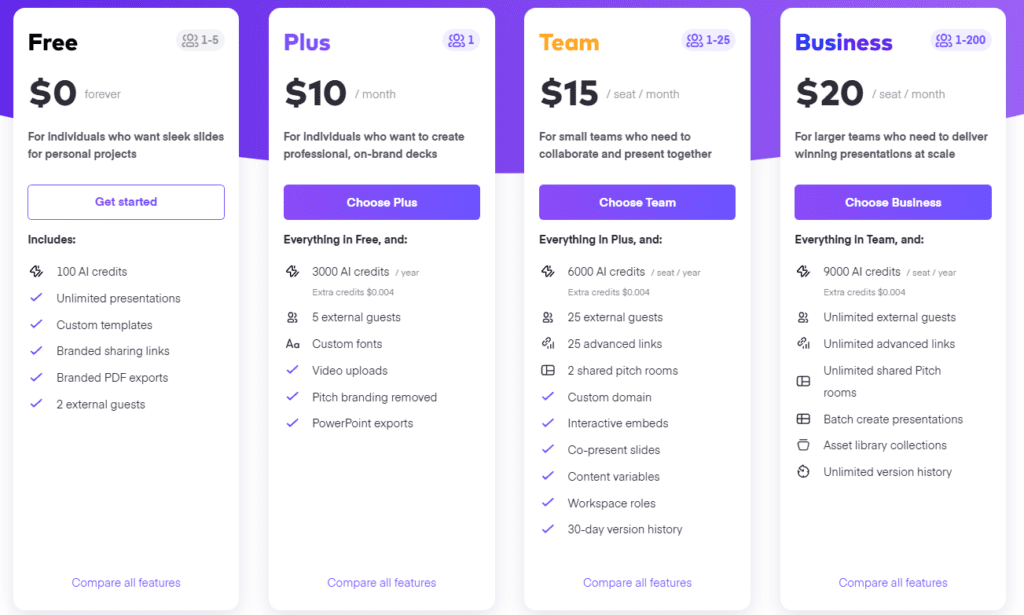Click the AI credits lightning icon under Plus
The height and width of the screenshot is (615, 1024).
[x=293, y=270]
